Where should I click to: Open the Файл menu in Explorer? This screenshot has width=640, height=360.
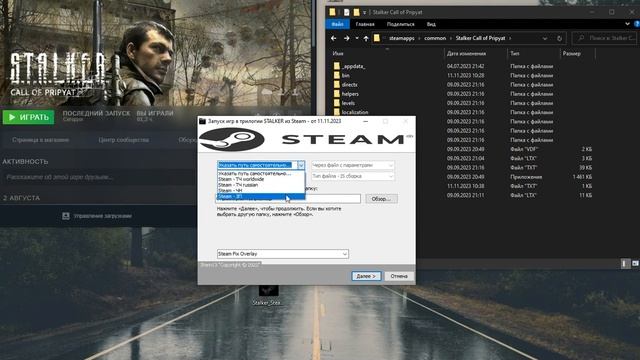point(337,24)
